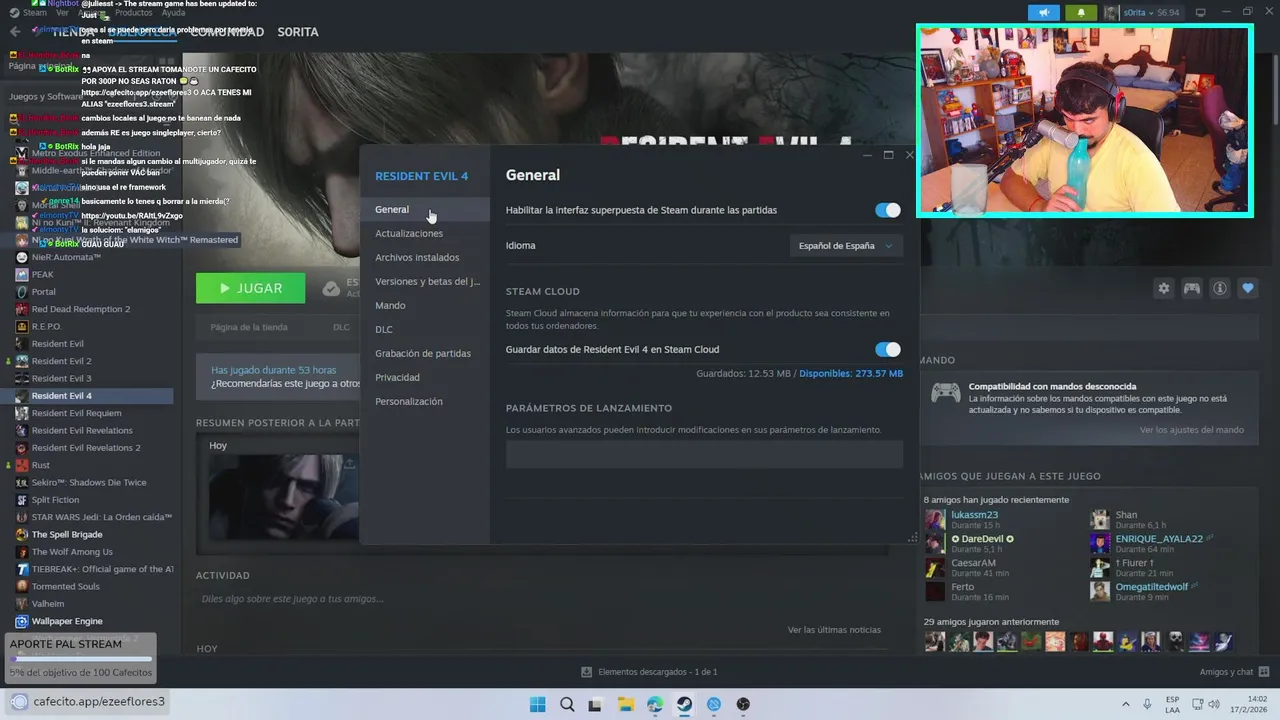Select Sekiro: Shadows Die Twice
1280x720 pixels.
[x=89, y=482]
